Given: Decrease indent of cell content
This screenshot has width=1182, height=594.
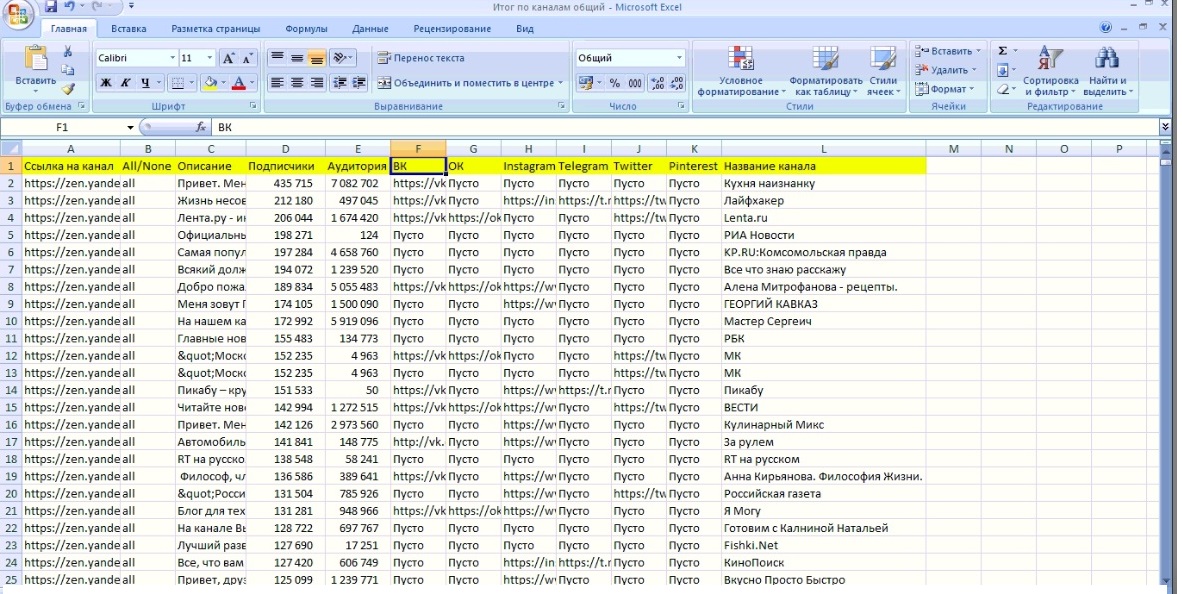Looking at the screenshot, I should [x=340, y=83].
